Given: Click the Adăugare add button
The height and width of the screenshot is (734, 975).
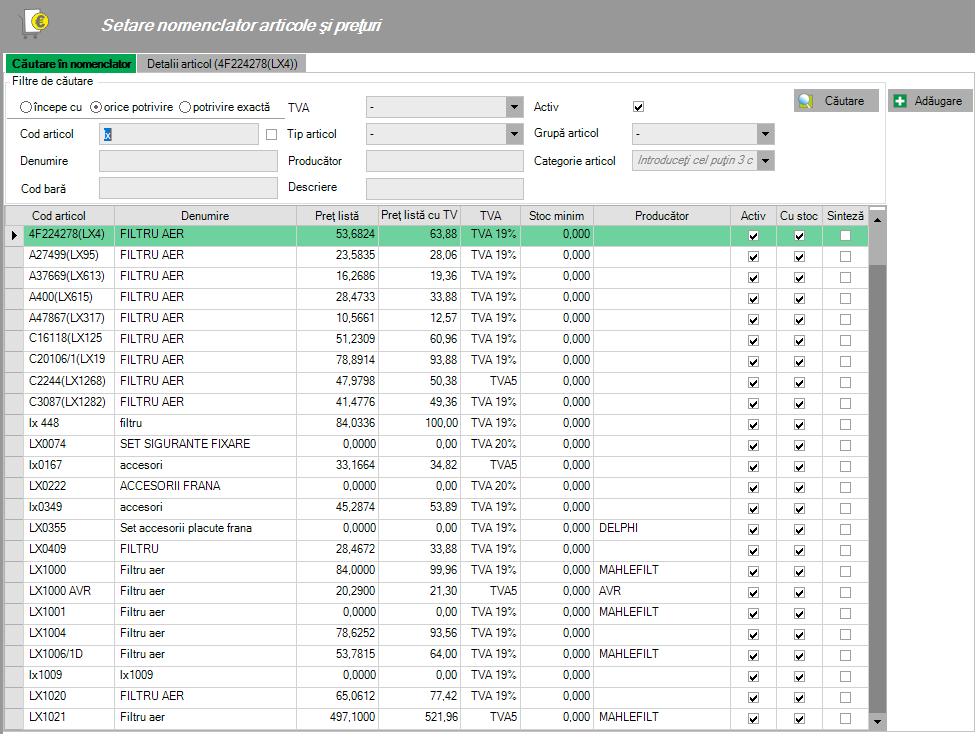Looking at the screenshot, I should point(930,101).
